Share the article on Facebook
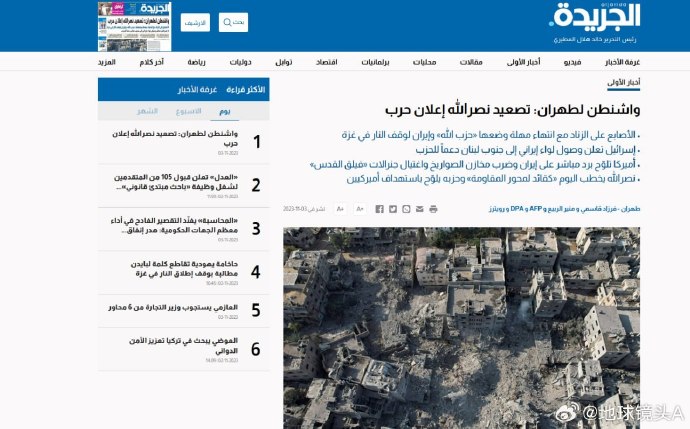 379,209
